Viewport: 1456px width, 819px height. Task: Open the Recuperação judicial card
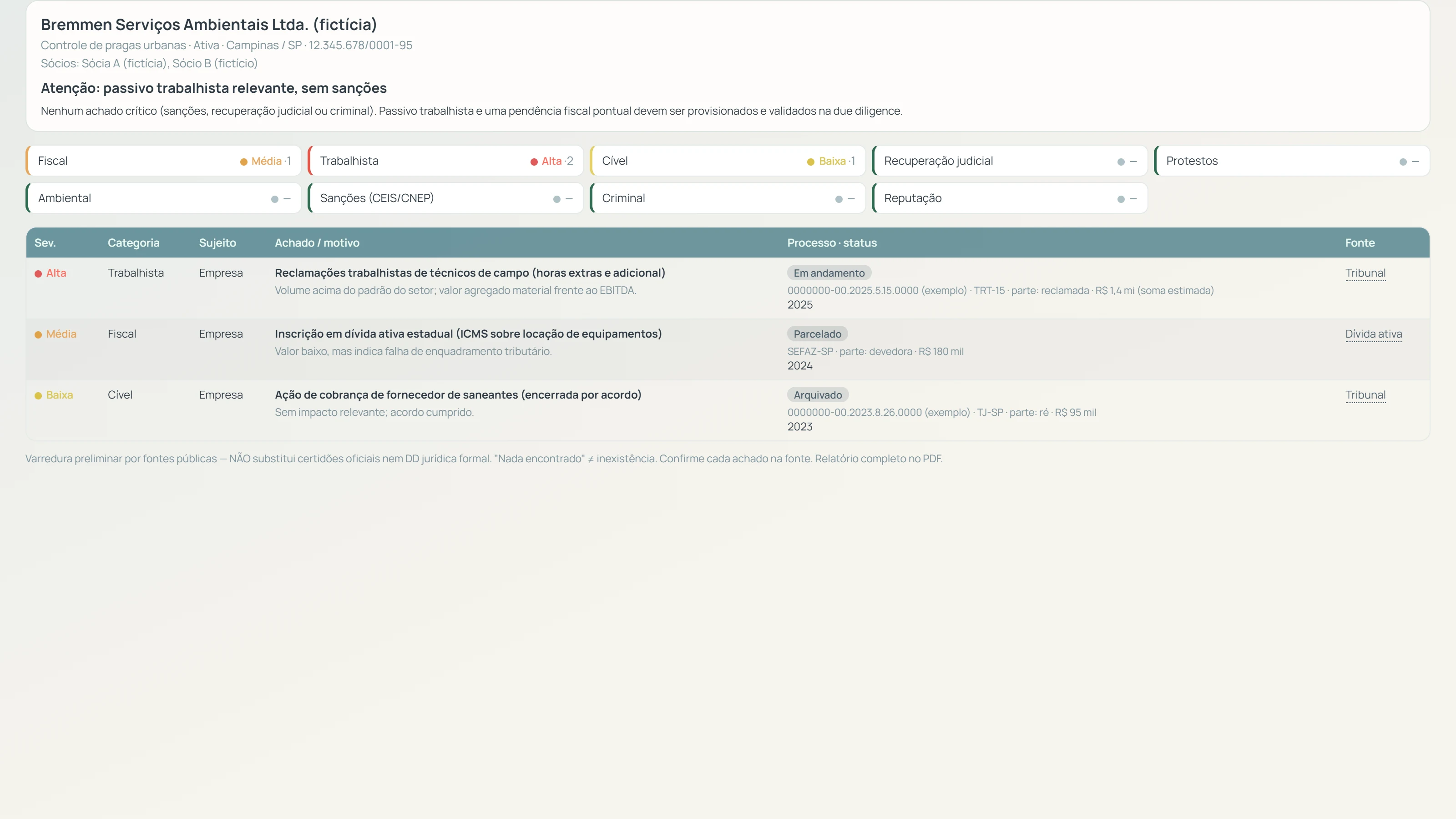[1010, 161]
